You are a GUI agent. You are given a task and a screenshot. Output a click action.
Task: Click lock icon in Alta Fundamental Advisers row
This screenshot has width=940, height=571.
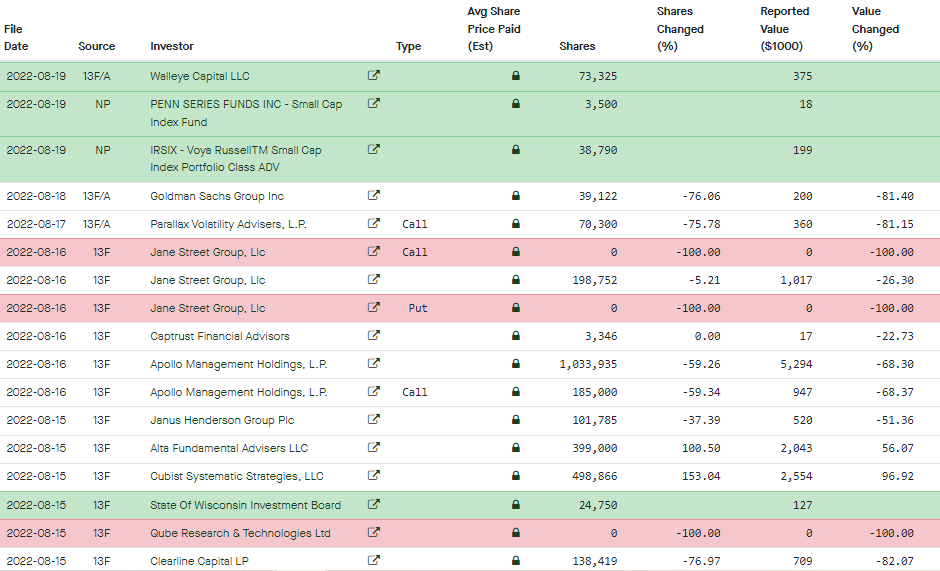pyautogui.click(x=516, y=447)
